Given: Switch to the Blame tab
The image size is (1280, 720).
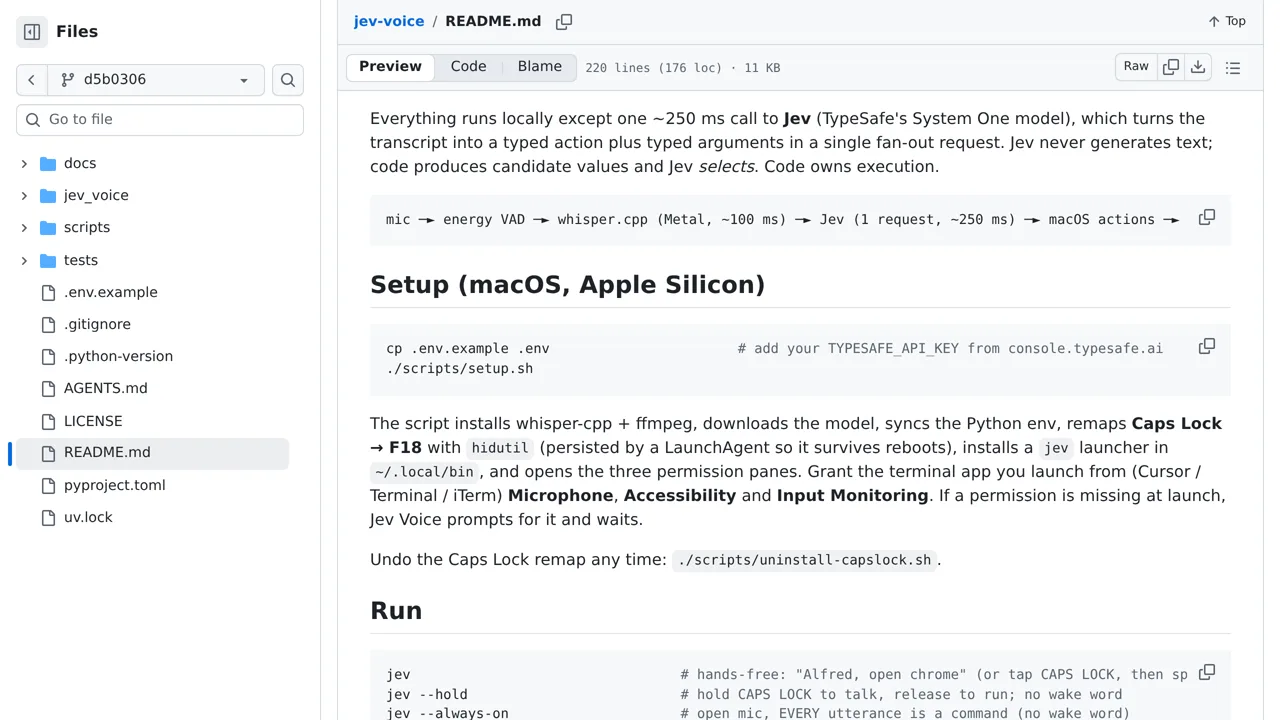Looking at the screenshot, I should (540, 67).
